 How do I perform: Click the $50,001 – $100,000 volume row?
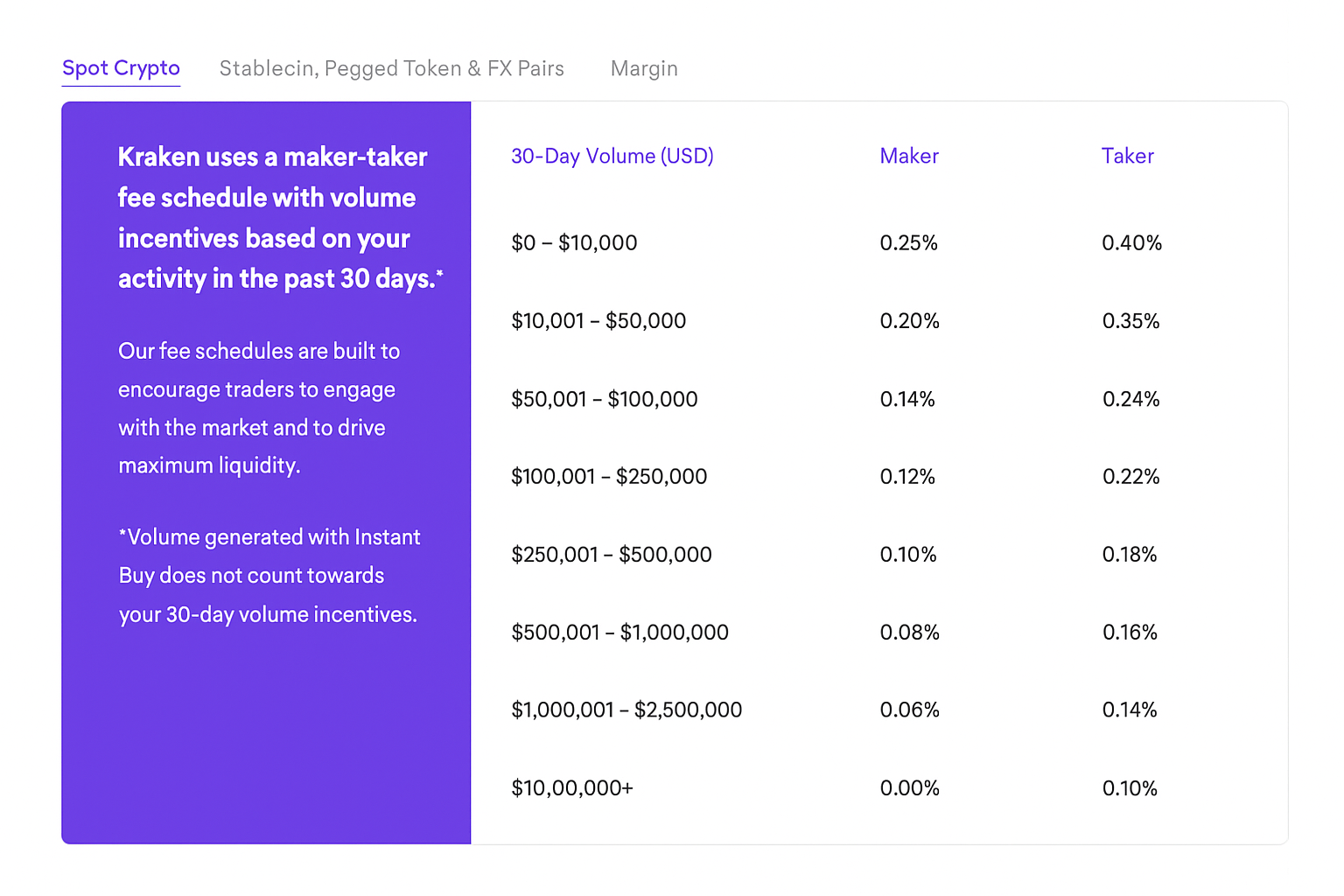pyautogui.click(x=604, y=399)
